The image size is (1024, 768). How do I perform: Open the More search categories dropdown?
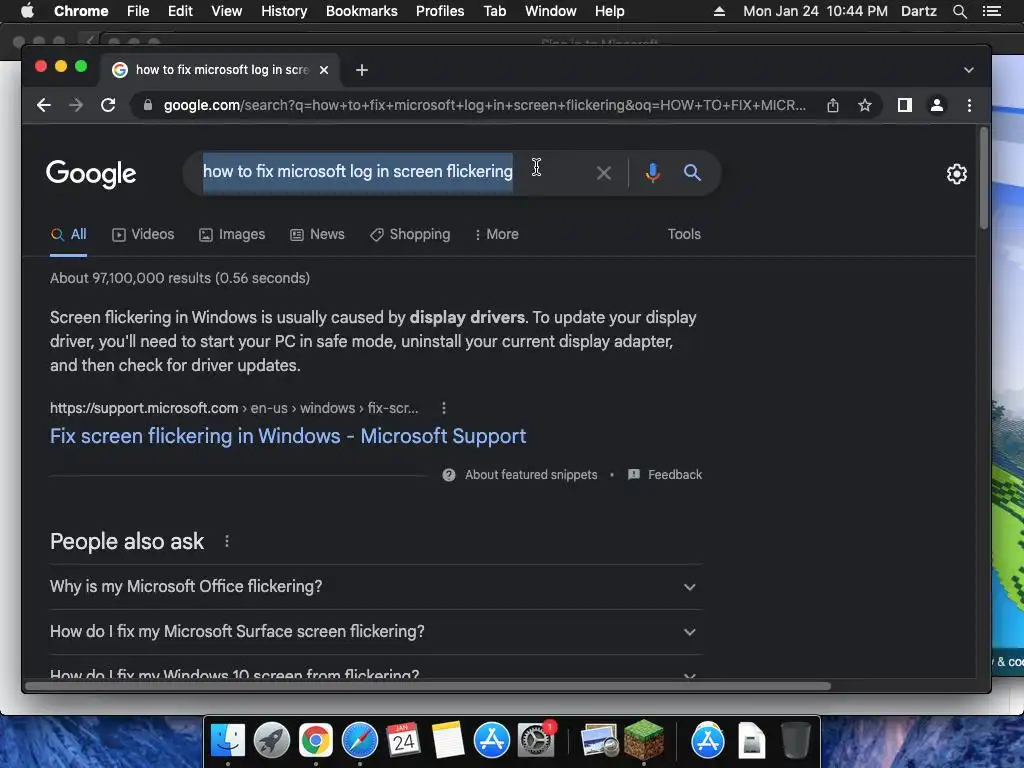pyautogui.click(x=497, y=234)
